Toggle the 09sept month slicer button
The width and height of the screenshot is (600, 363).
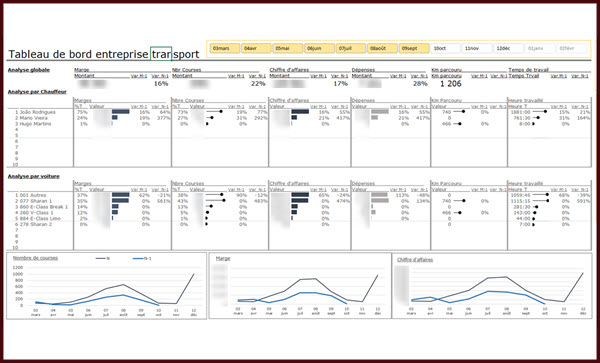coord(414,49)
